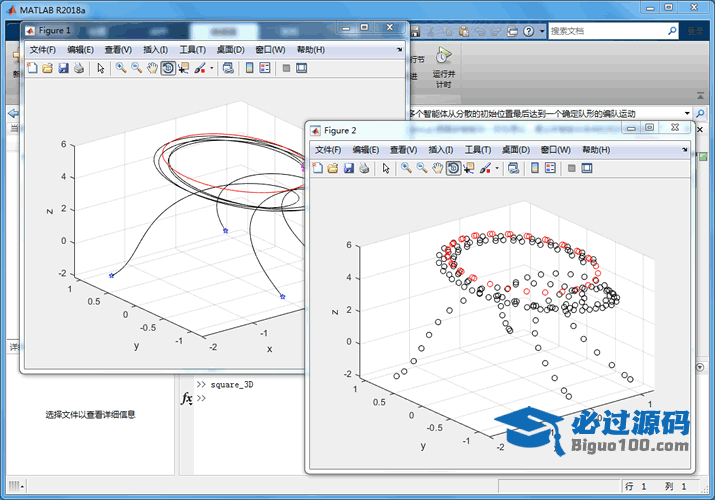Print Figure 2 with the printer icon
This screenshot has width=715, height=500.
click(x=364, y=168)
